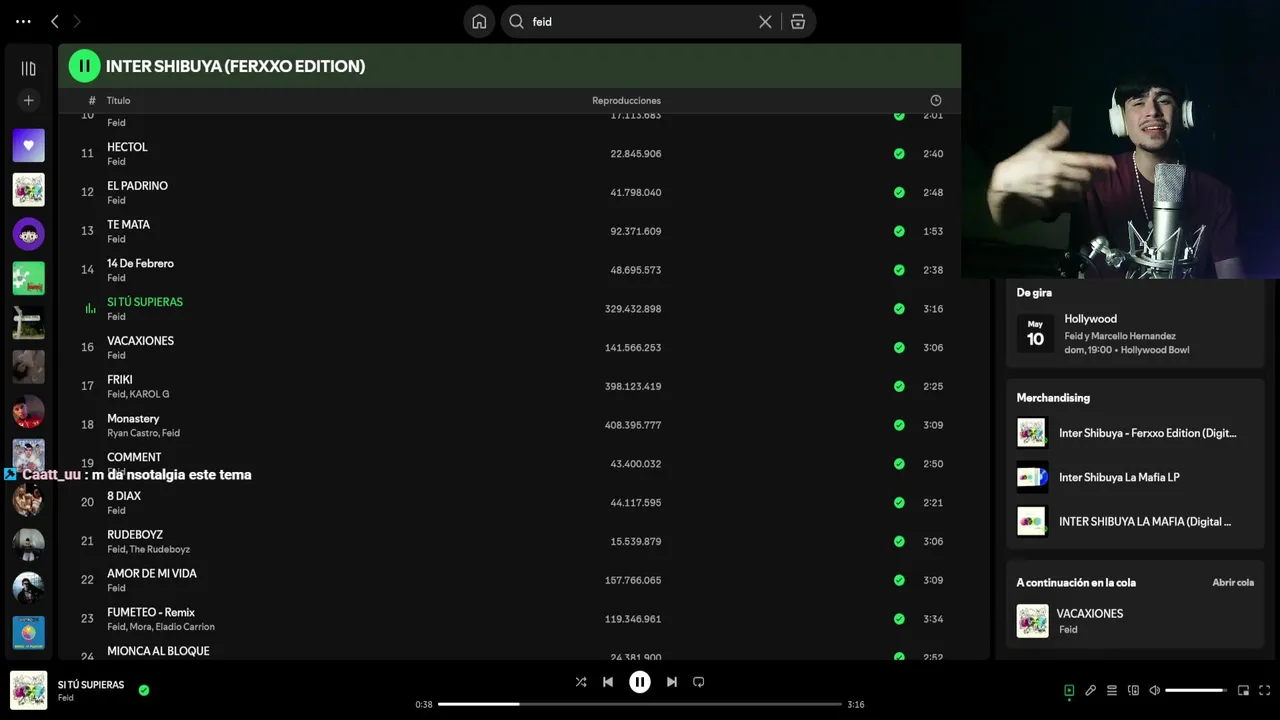Image resolution: width=1280 pixels, height=720 pixels.
Task: Open artist KAROL G under FRIKI
Action: pos(149,394)
